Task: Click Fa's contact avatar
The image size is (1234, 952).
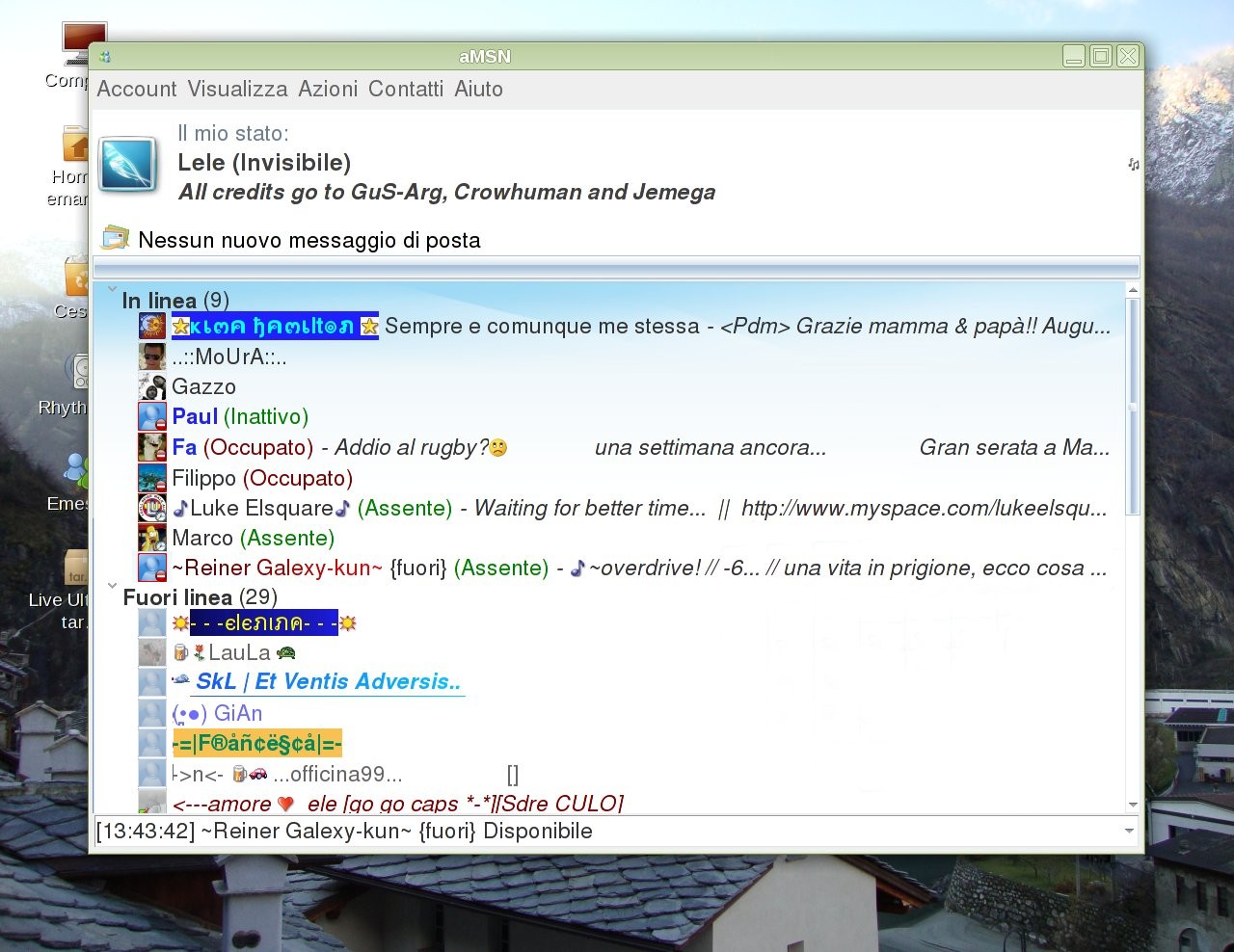Action: click(152, 447)
